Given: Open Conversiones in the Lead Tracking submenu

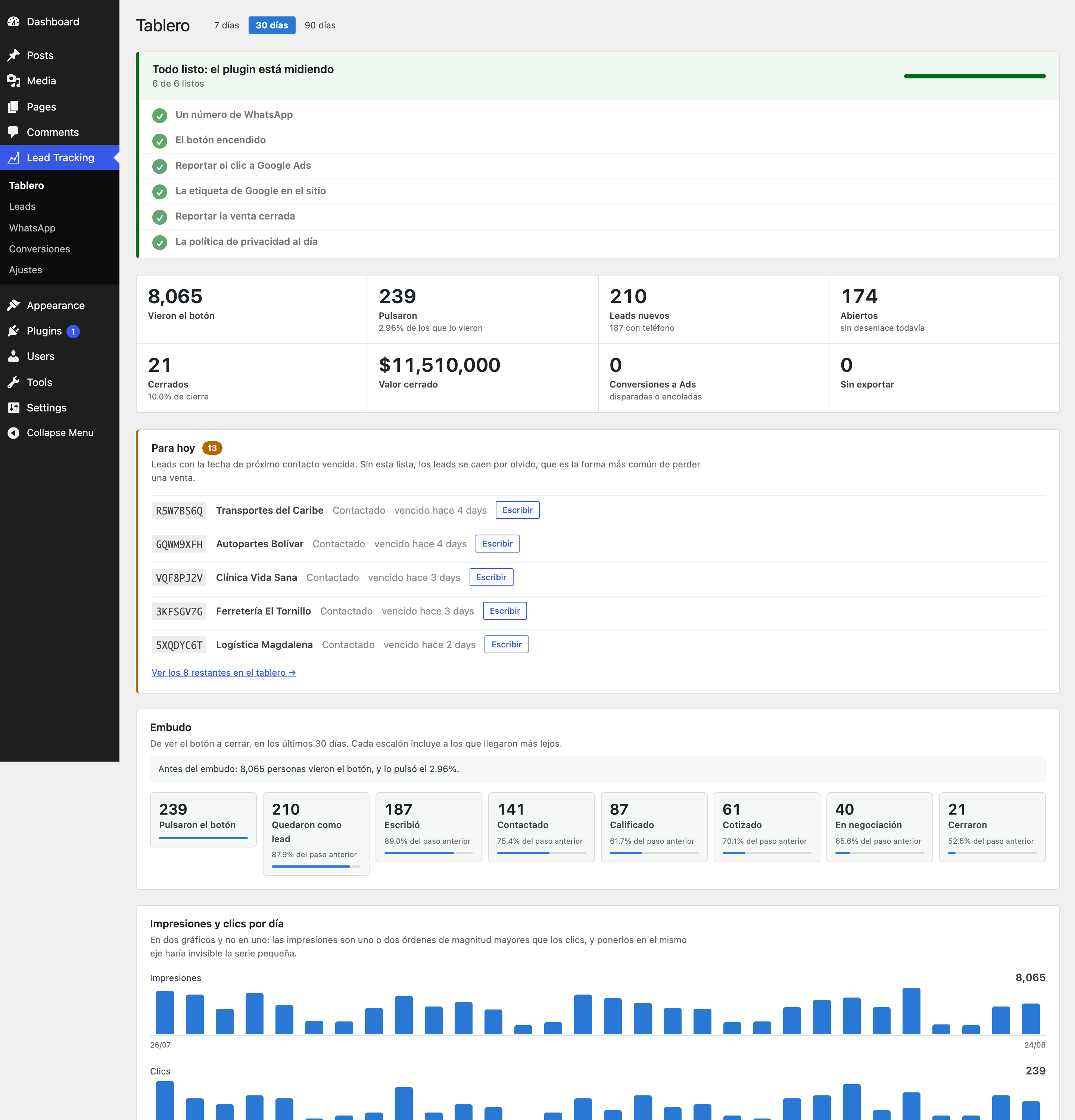Looking at the screenshot, I should 40,249.
